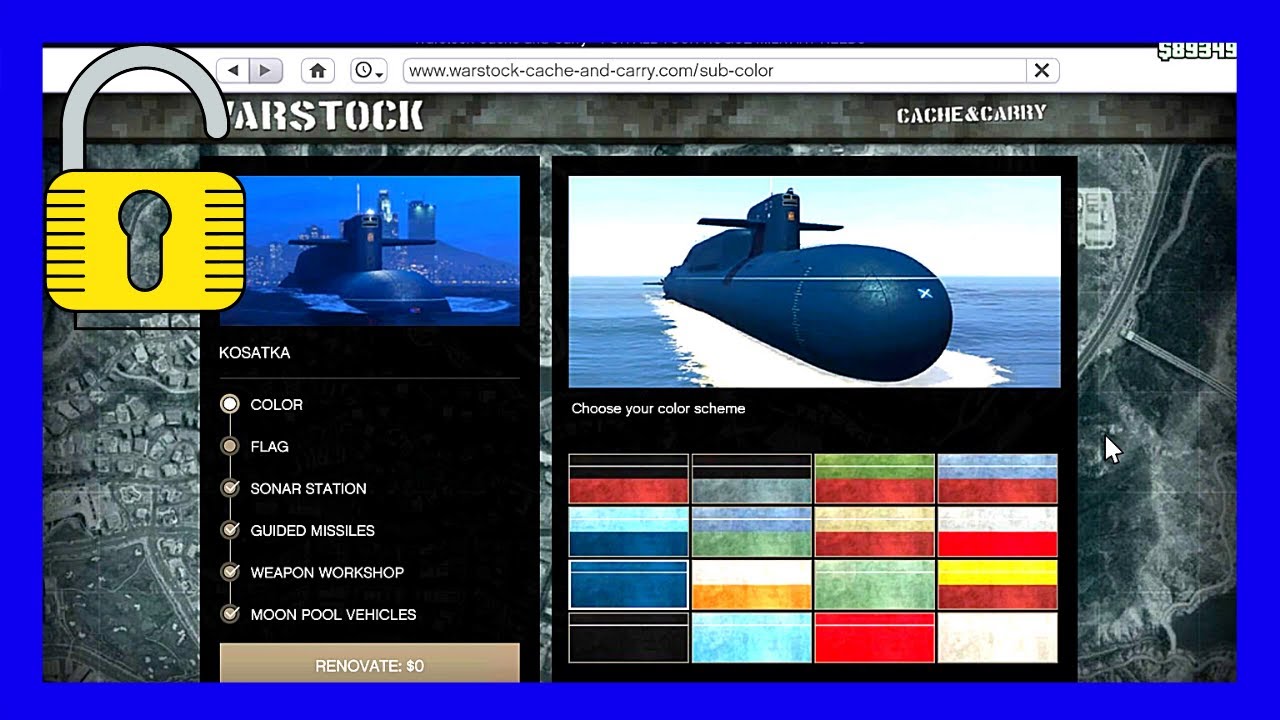
Task: Pick the blue over green color scheme
Action: point(752,532)
